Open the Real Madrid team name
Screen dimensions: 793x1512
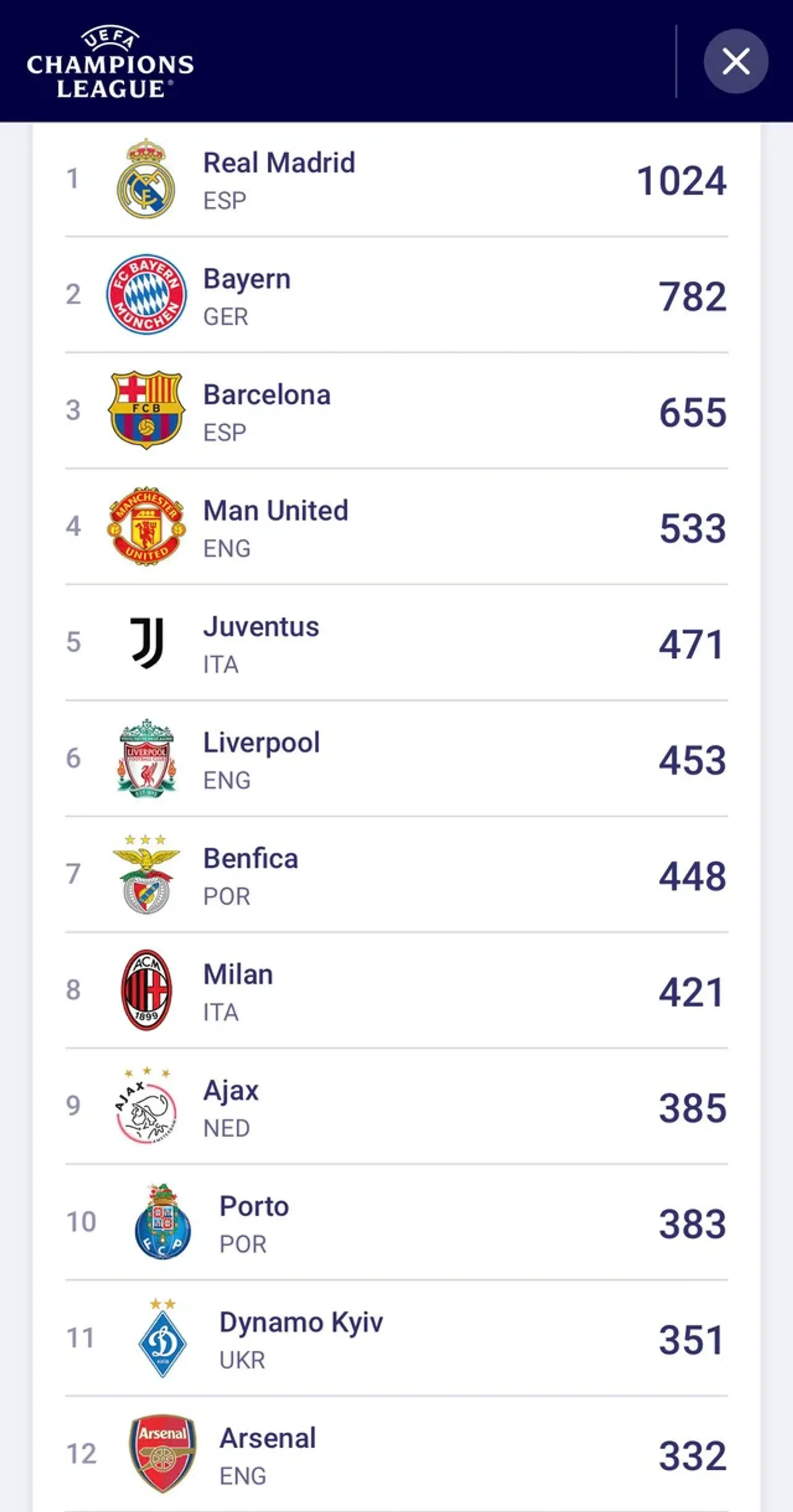[x=279, y=163]
